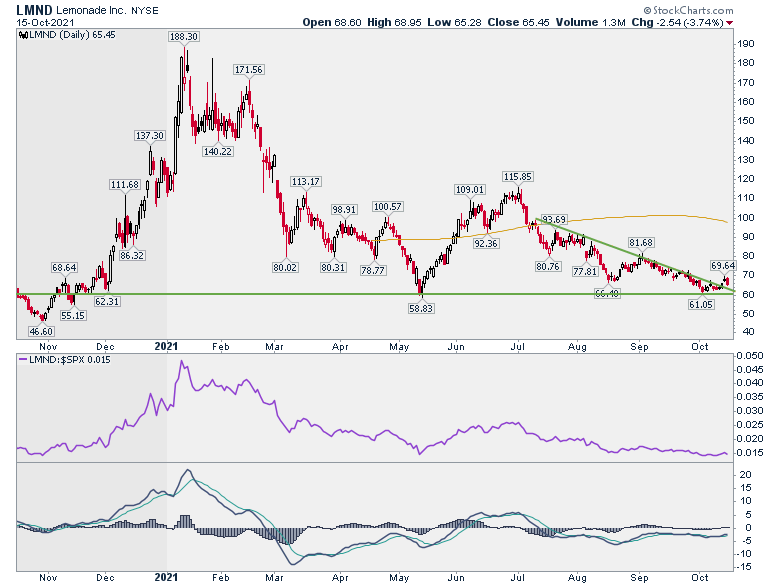
Task: Click the NYSE exchange label
Action: coord(144,10)
